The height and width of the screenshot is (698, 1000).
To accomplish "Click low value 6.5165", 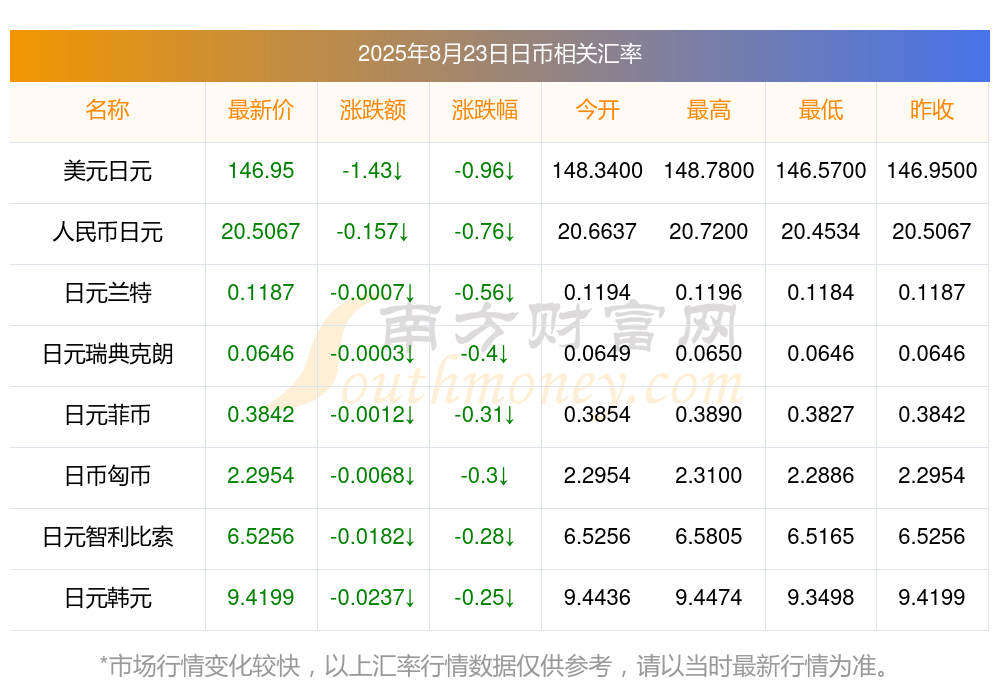I will [821, 536].
